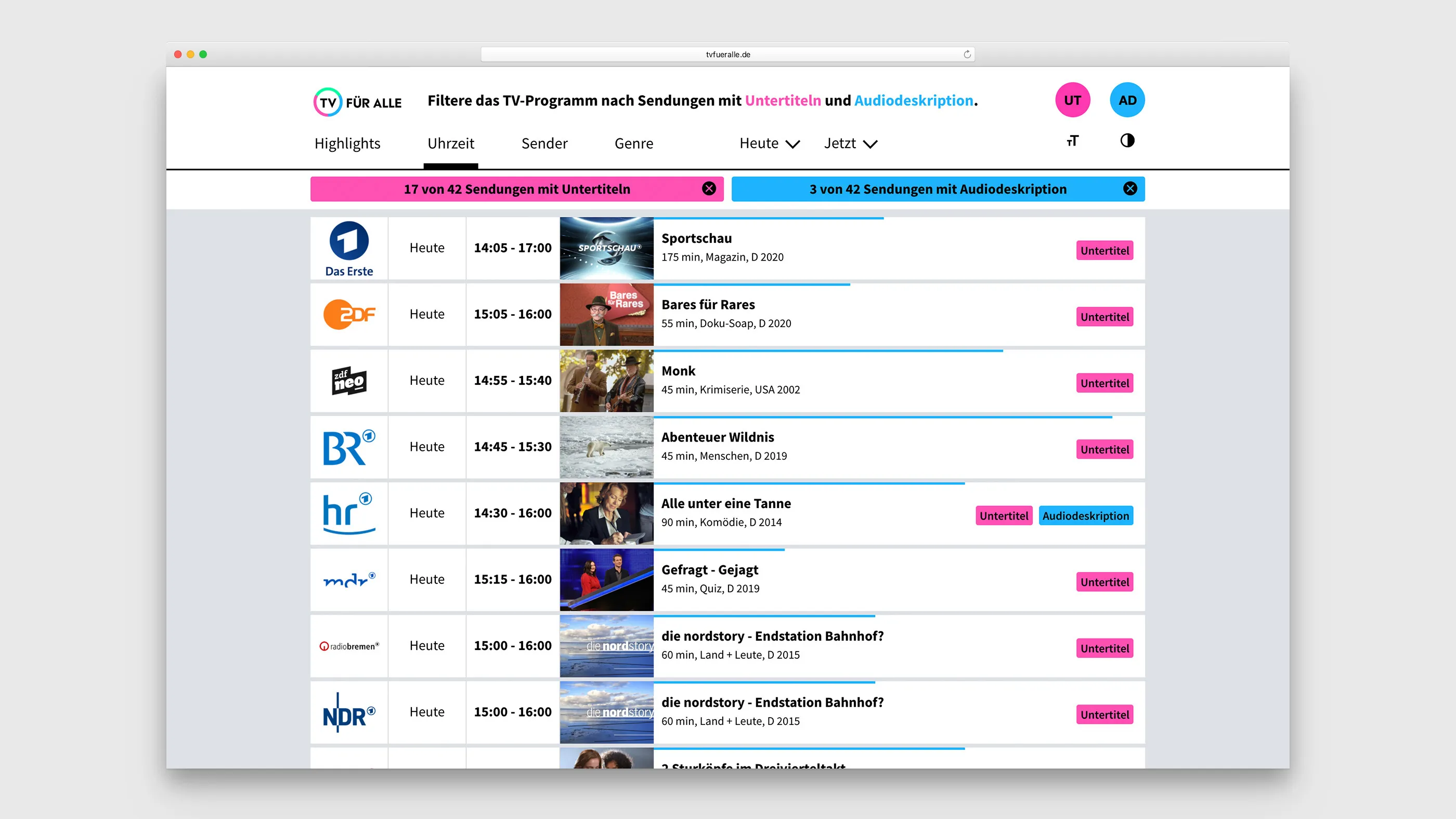Click Untertitel tag on NDR nordstory row

(1104, 714)
